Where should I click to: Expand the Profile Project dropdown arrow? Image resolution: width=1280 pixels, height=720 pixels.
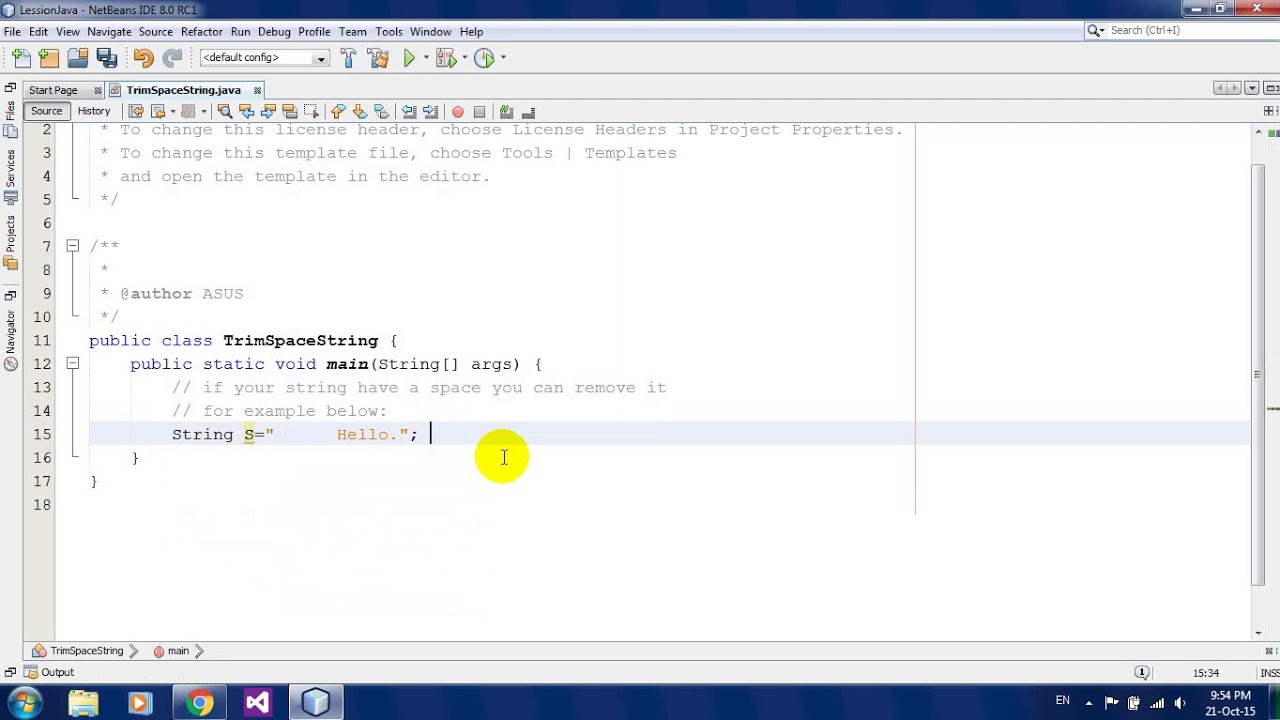(502, 58)
